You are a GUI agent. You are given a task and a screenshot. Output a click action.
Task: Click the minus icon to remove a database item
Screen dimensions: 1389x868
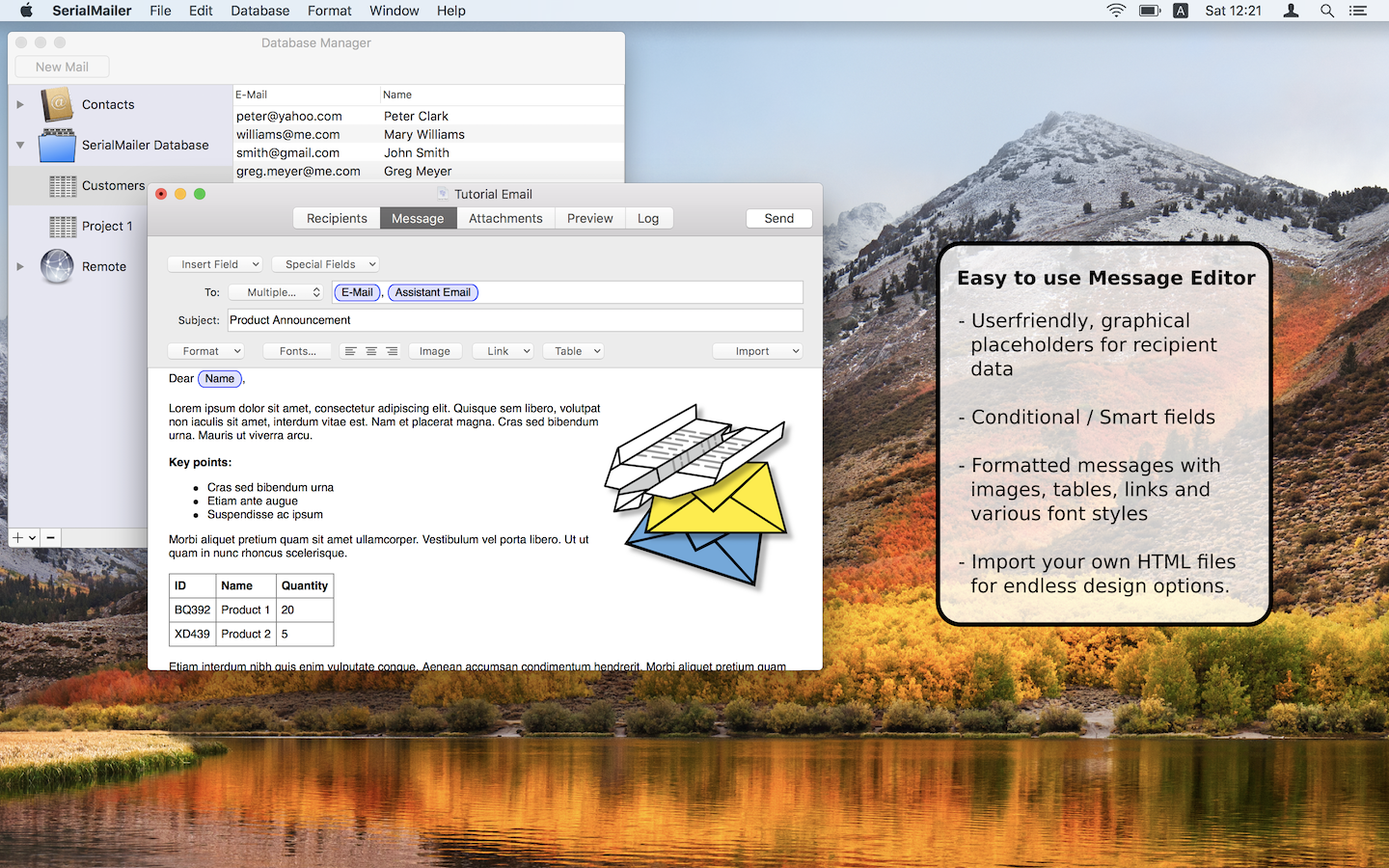(x=50, y=537)
